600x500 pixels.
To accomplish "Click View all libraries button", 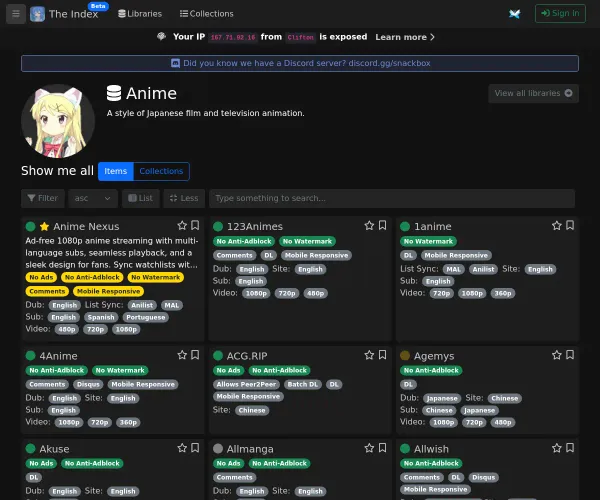I will (x=534, y=93).
